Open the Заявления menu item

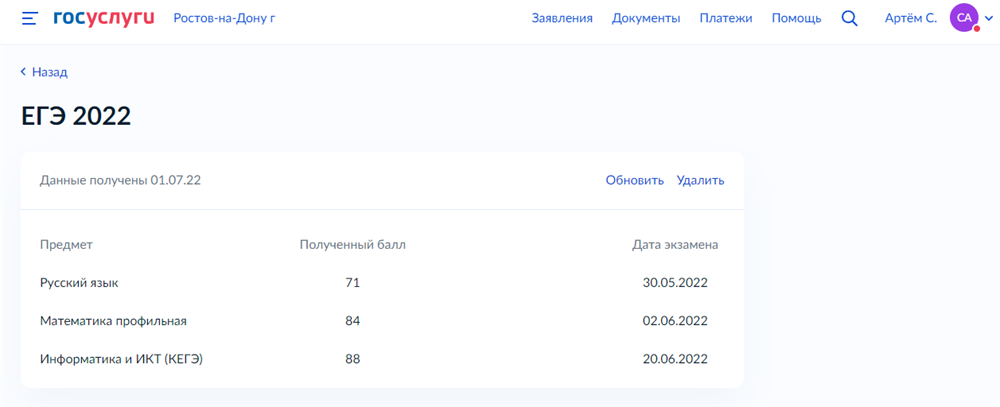coord(562,18)
